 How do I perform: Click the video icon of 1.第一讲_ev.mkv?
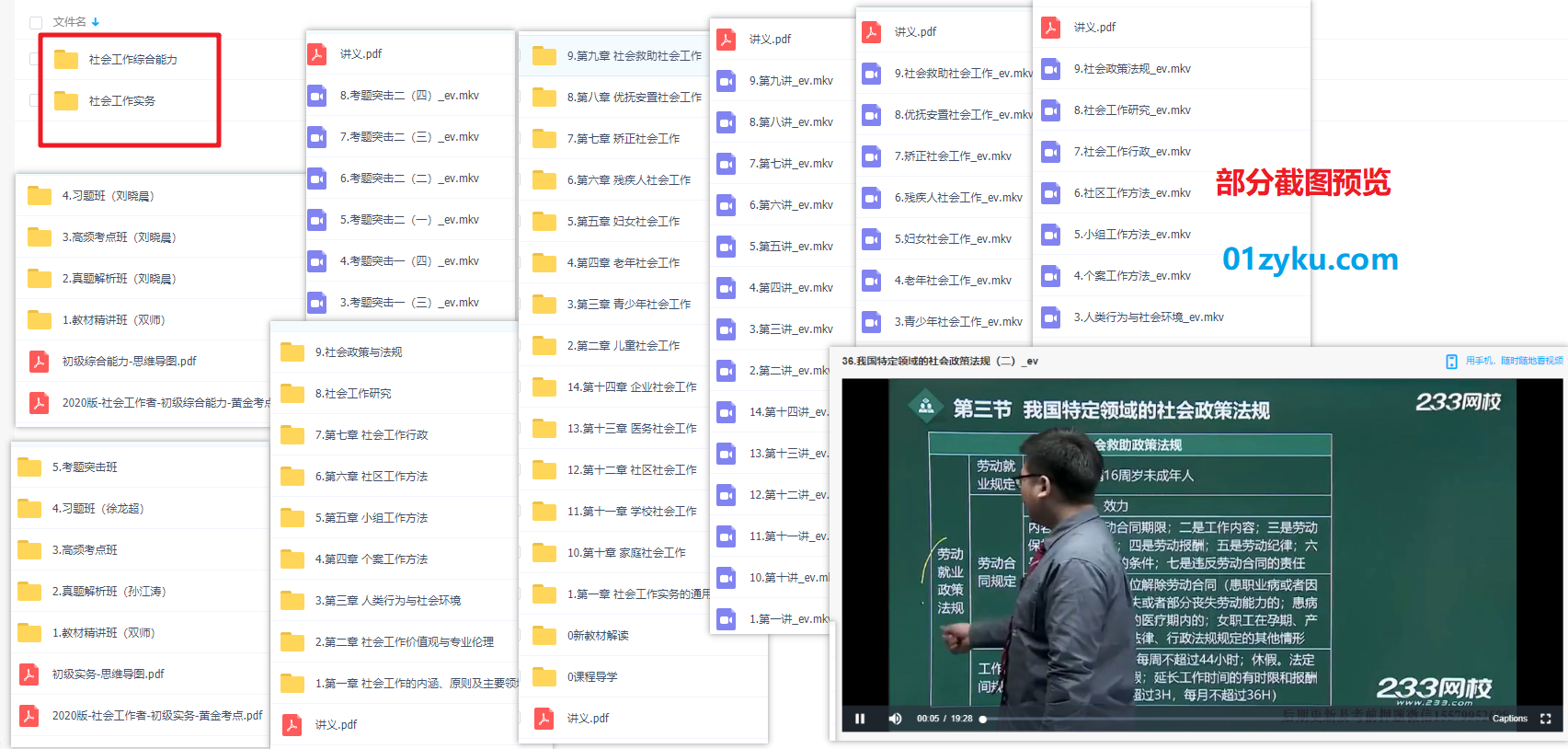pyautogui.click(x=727, y=619)
